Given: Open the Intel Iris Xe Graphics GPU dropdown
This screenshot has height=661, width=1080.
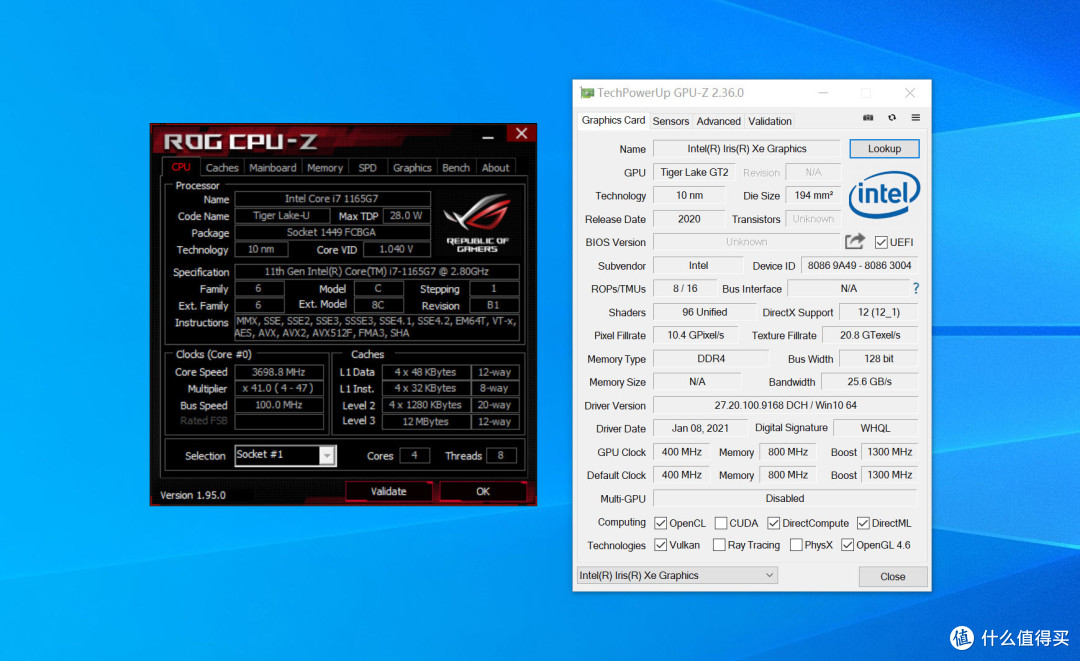Looking at the screenshot, I should click(676, 575).
